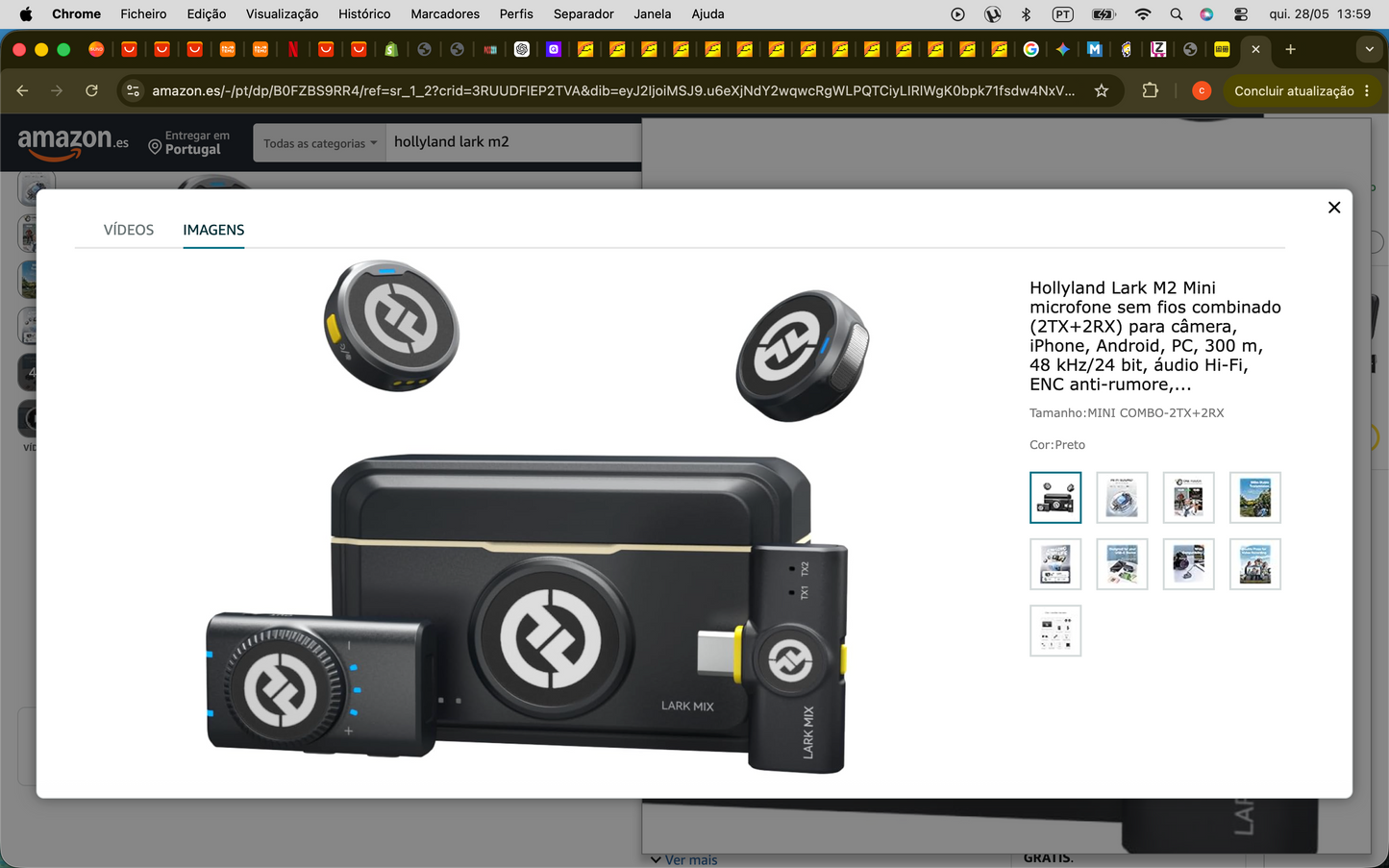The width and height of the screenshot is (1389, 868).
Task: Open the Wi-Fi status menu
Action: click(x=1142, y=13)
